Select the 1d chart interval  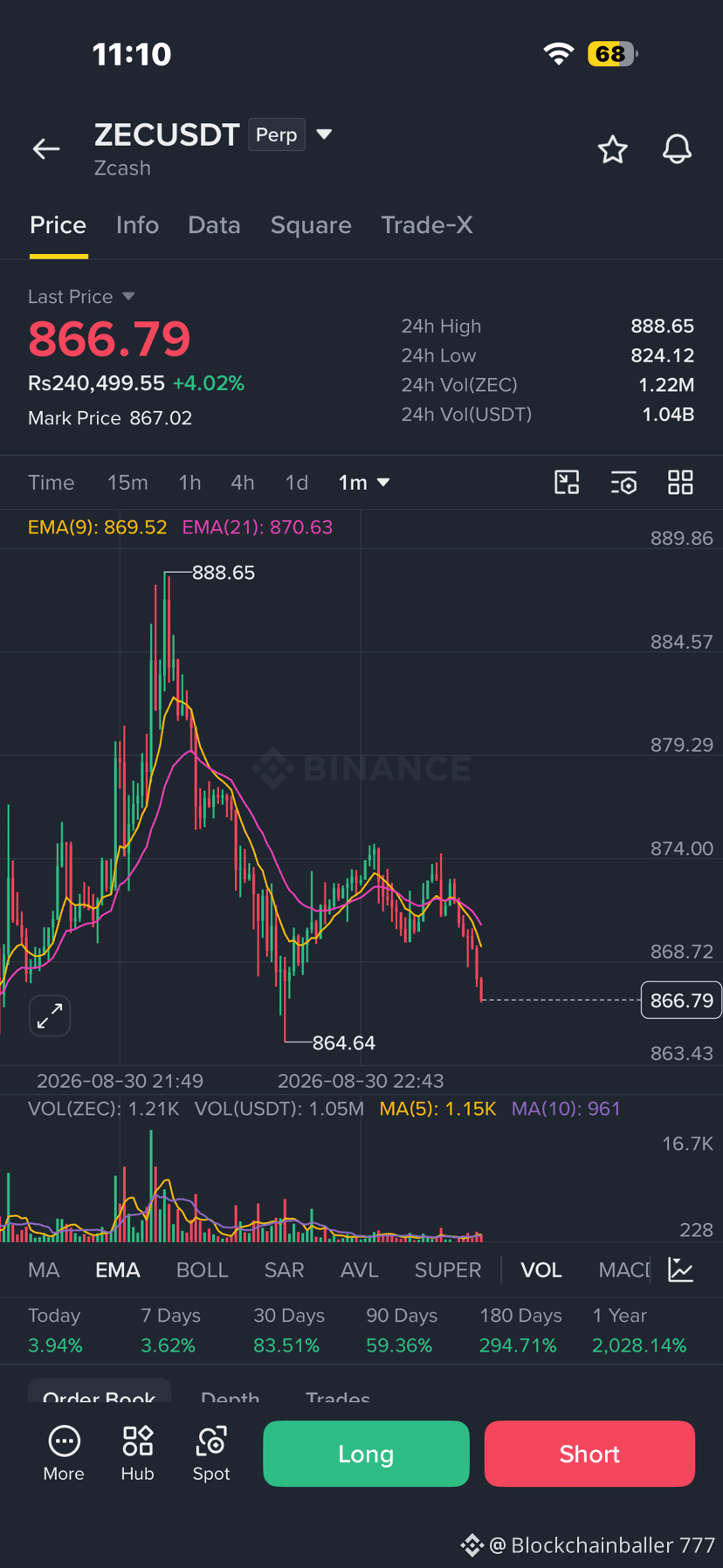[x=297, y=483]
